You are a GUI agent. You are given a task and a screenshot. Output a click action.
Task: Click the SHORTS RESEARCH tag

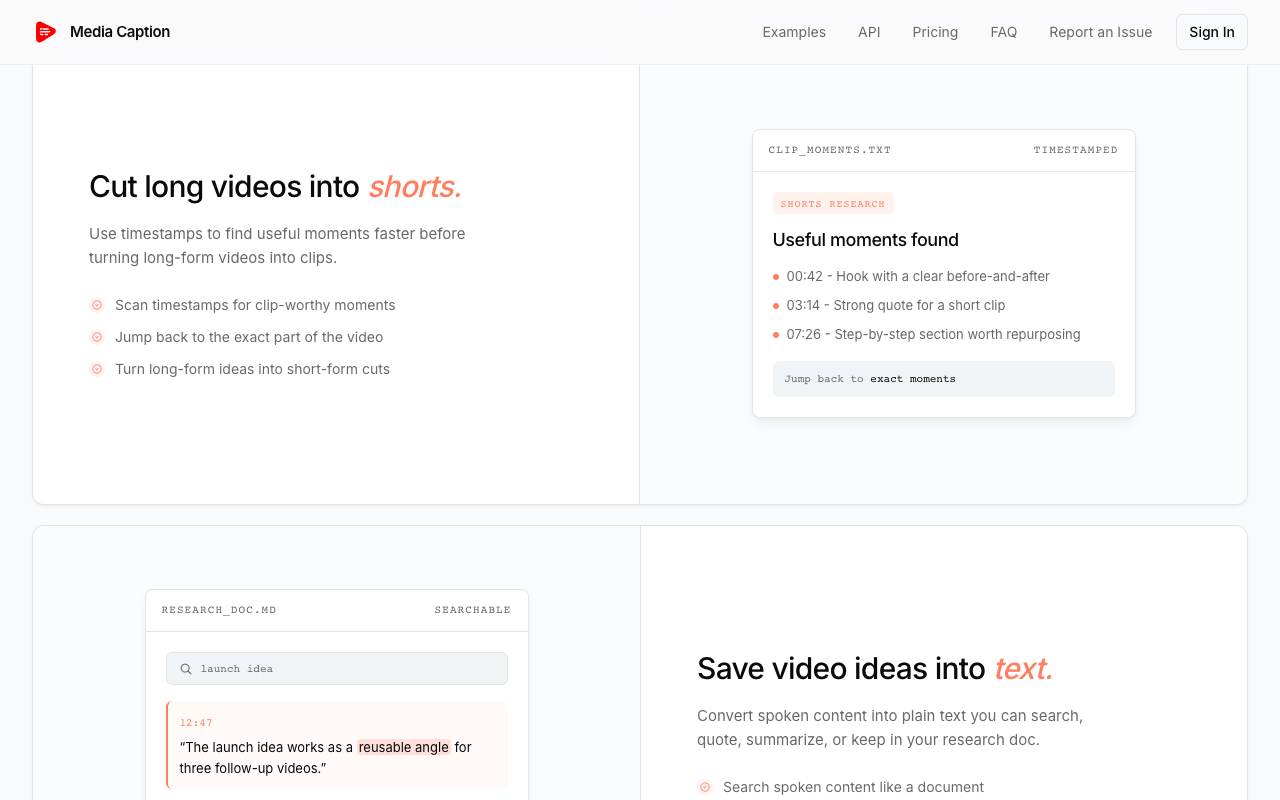click(833, 204)
